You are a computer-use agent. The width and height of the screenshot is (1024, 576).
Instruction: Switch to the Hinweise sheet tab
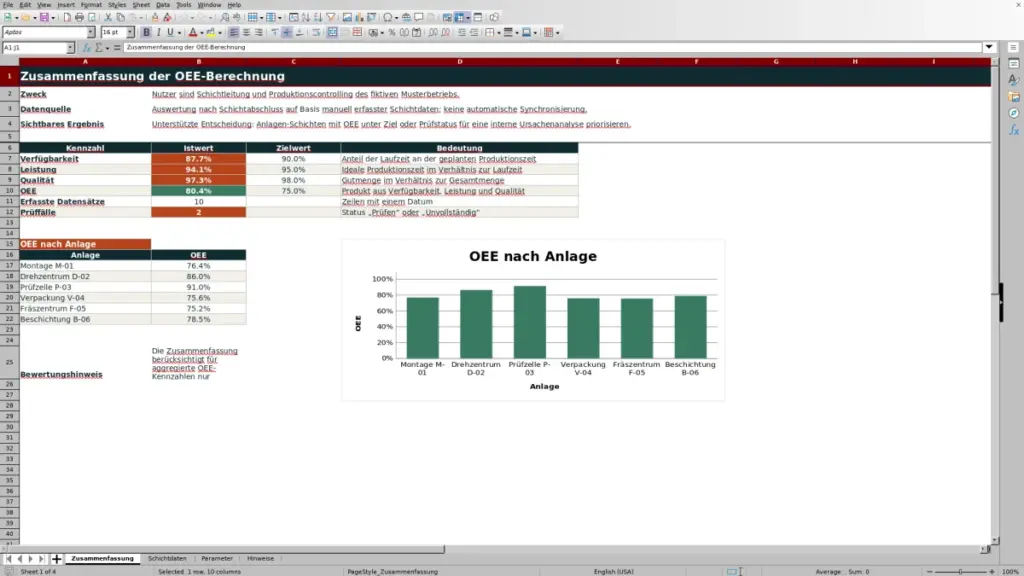tap(261, 559)
